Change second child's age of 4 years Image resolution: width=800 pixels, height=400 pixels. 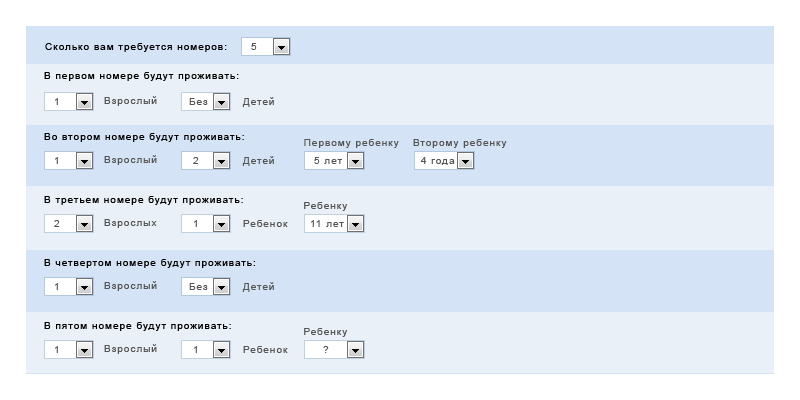443,161
